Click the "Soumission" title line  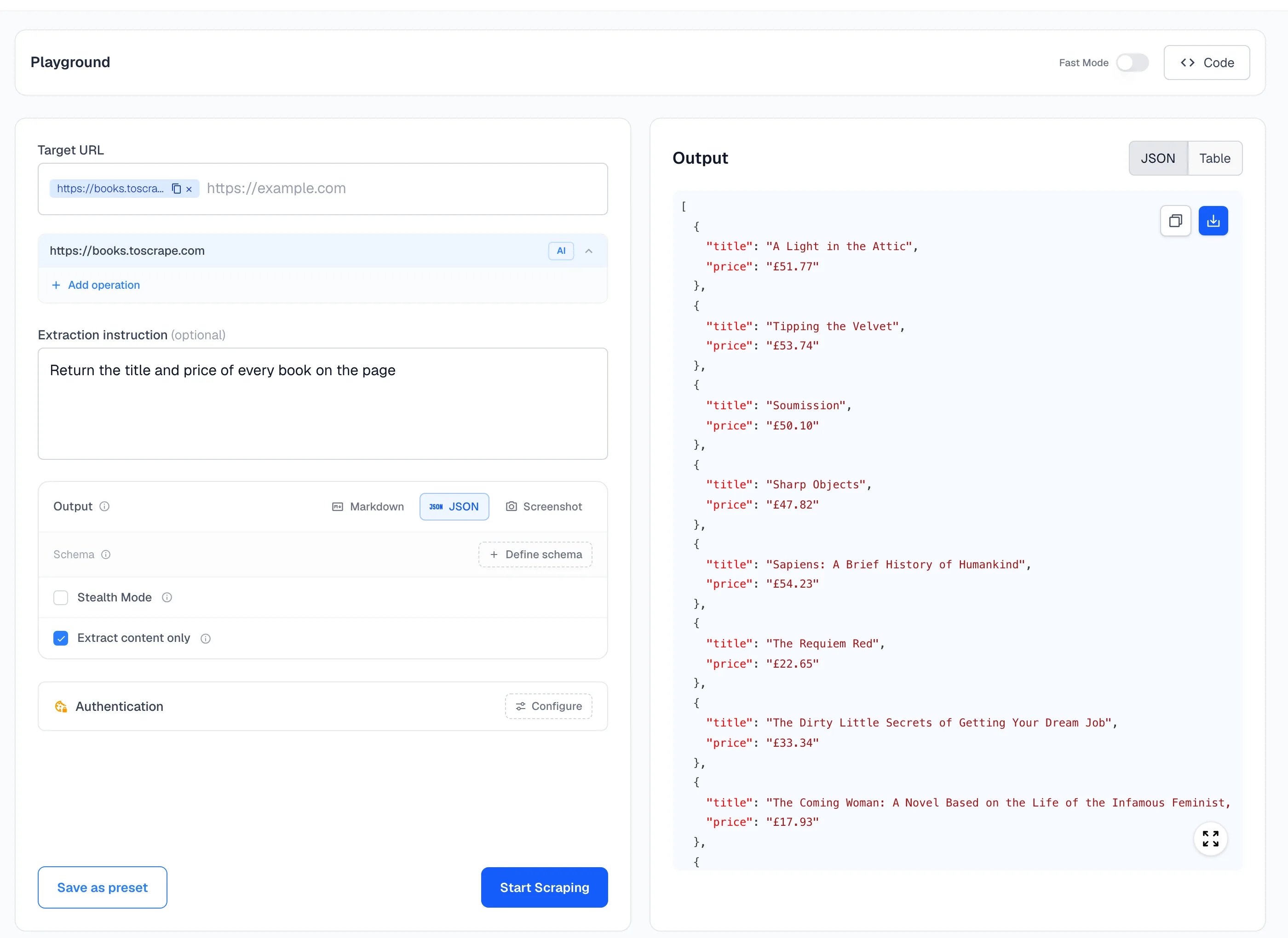[x=779, y=406]
